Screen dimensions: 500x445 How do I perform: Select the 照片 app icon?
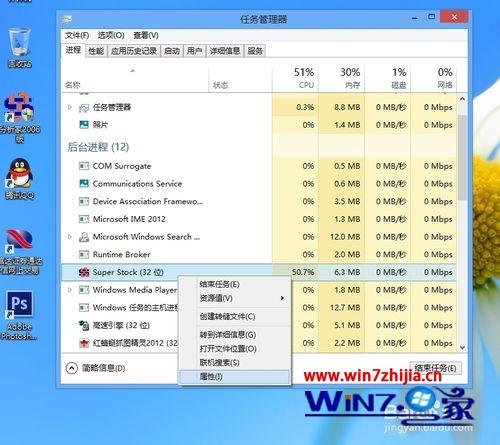tap(84, 125)
